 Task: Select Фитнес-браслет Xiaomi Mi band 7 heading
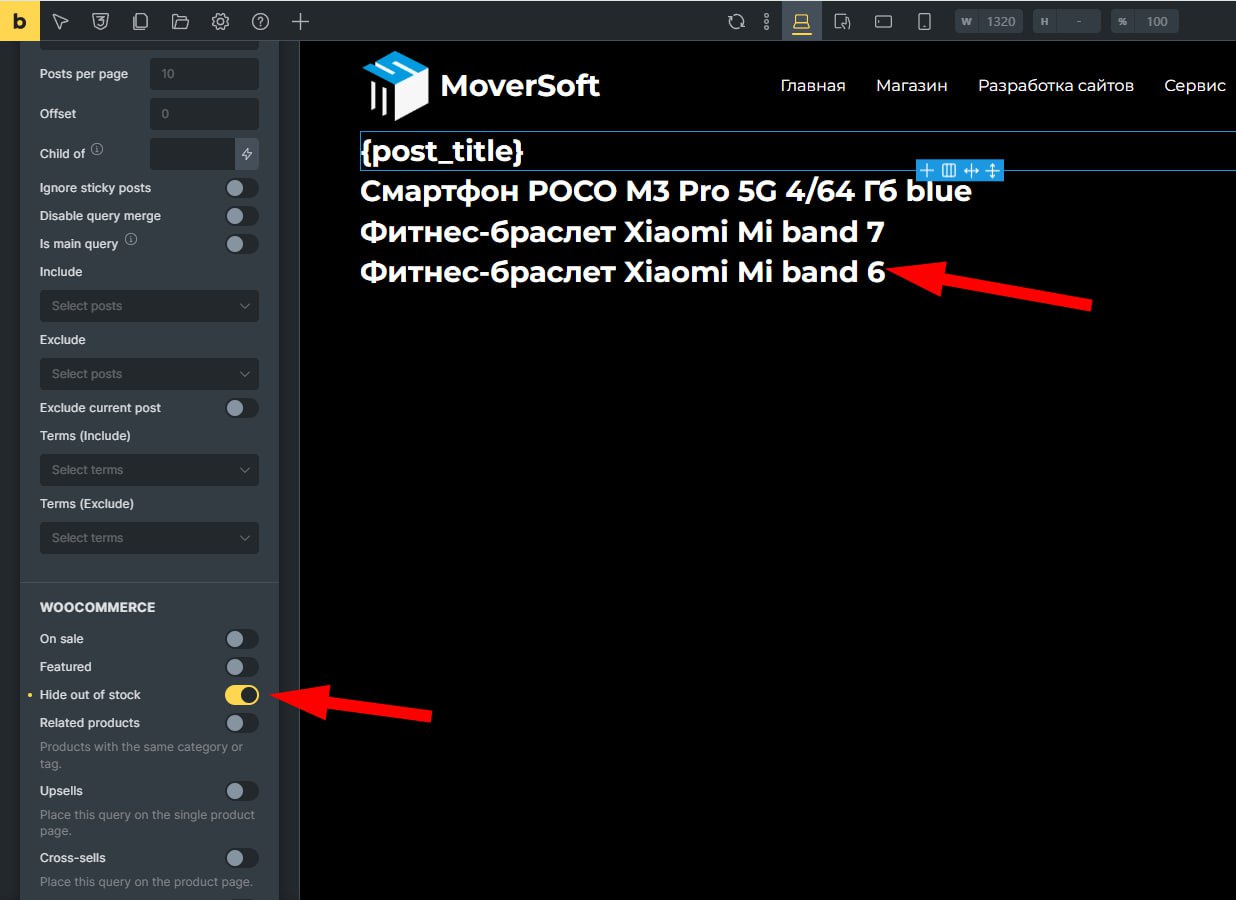tap(622, 232)
